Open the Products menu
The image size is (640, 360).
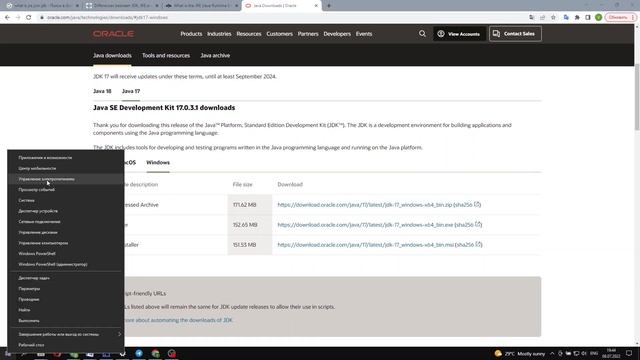point(191,34)
